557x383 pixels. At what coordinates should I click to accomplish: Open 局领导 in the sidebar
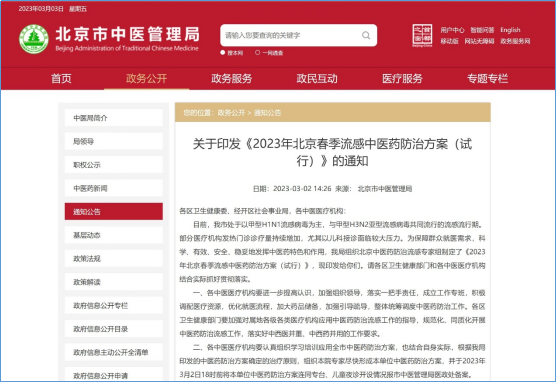coord(114,141)
